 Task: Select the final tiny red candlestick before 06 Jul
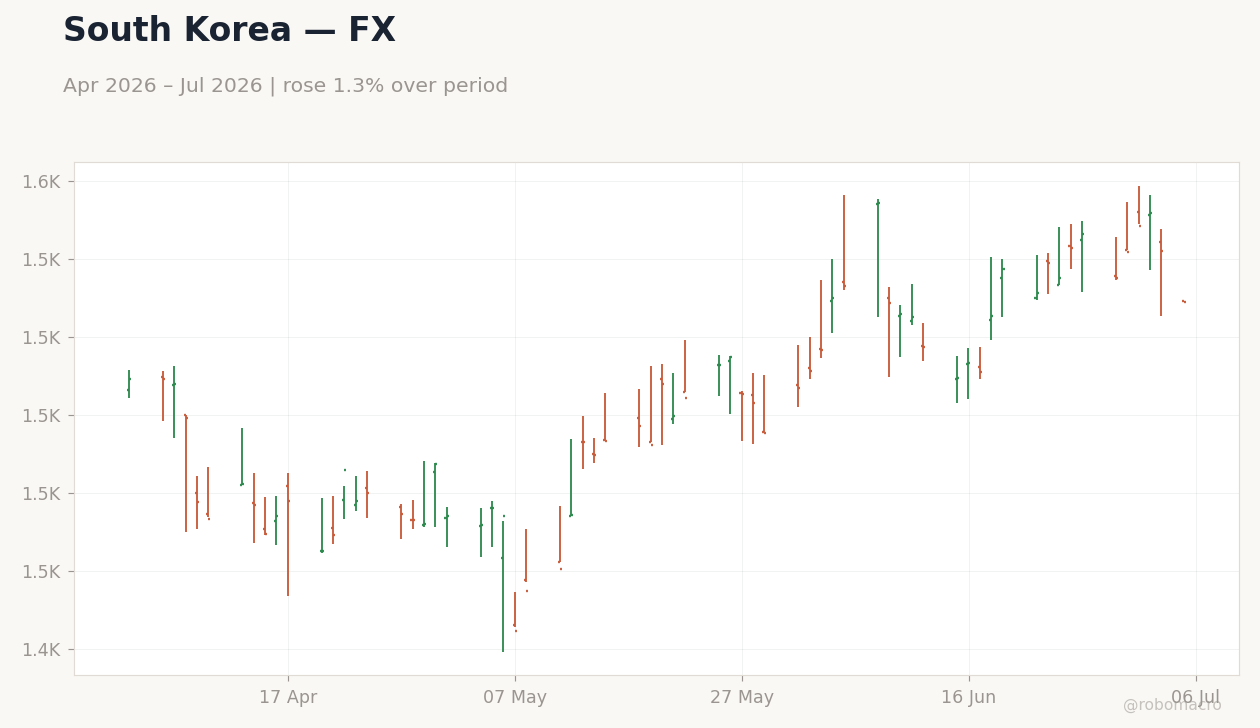click(1184, 301)
